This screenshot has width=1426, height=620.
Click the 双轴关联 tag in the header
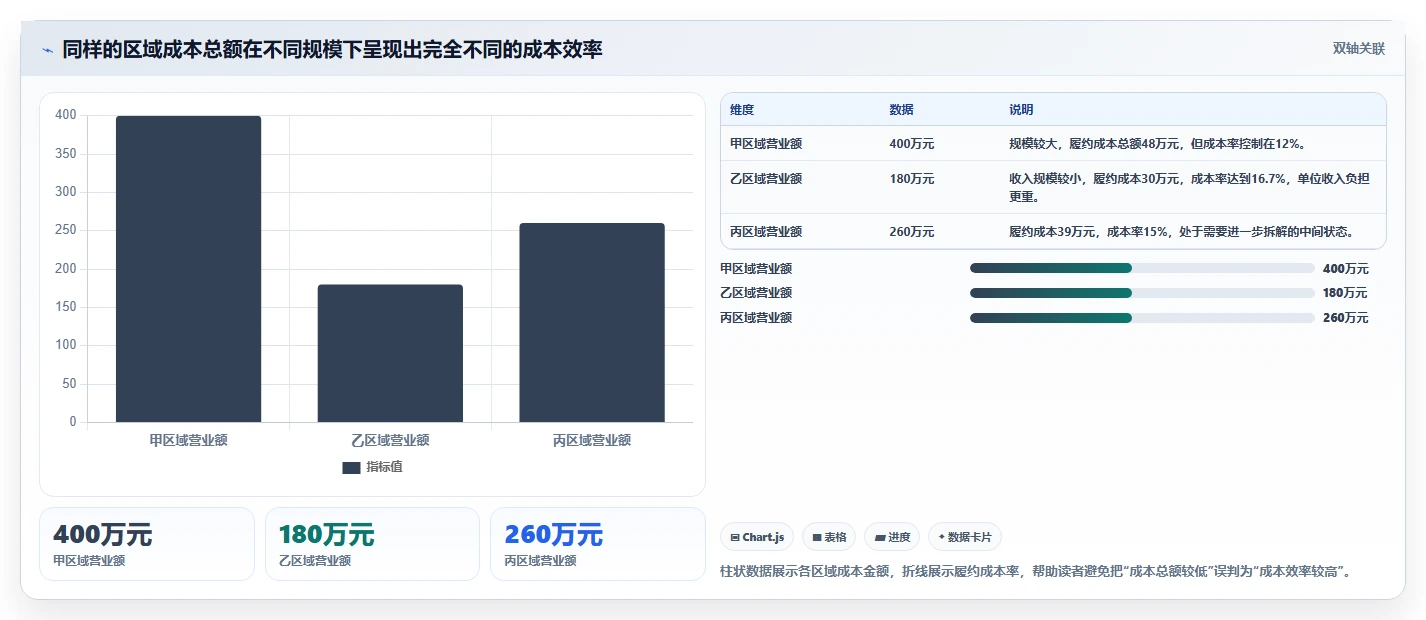pos(1359,49)
